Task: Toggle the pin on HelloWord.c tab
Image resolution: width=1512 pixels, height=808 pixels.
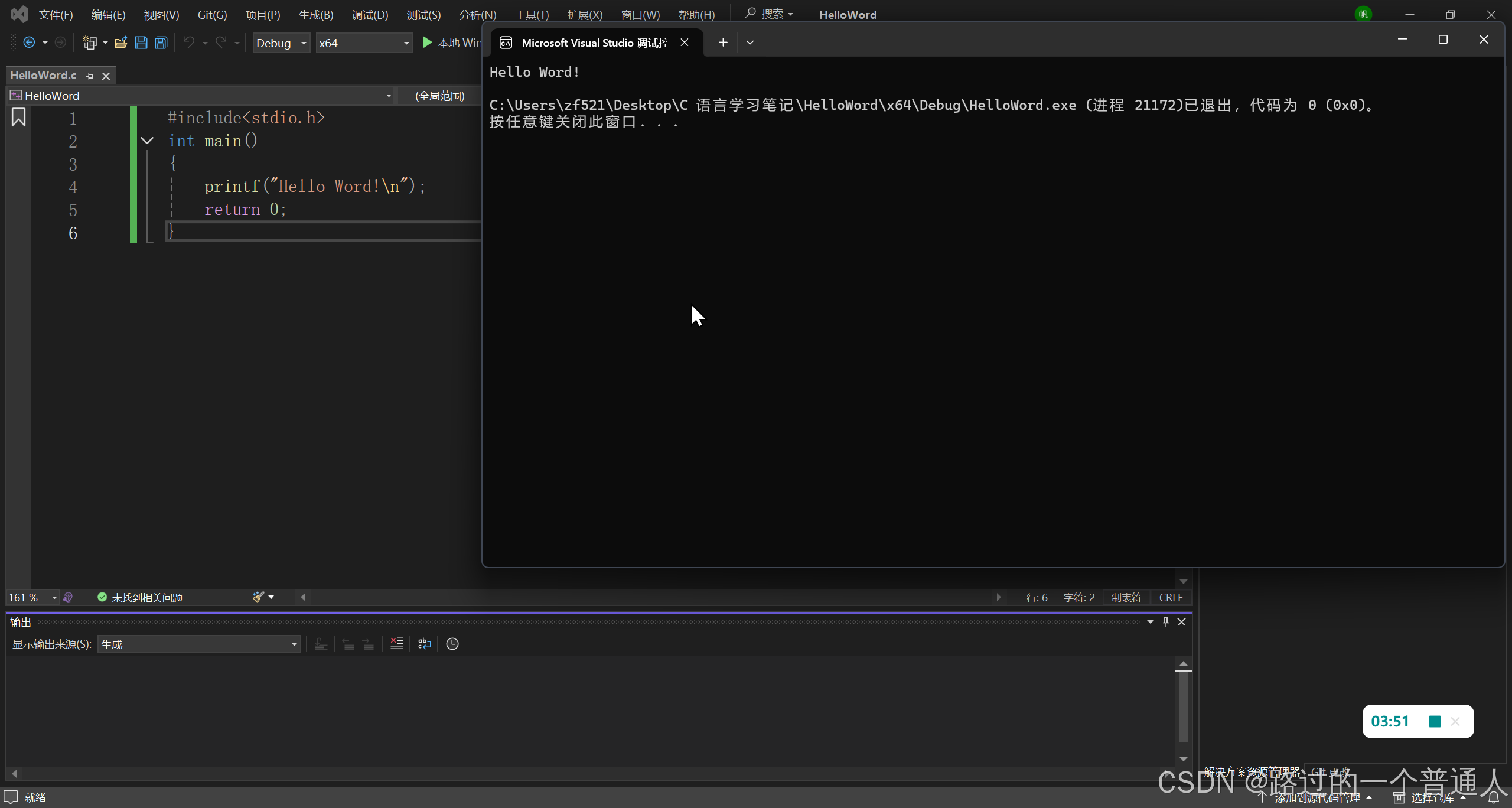Action: pyautogui.click(x=90, y=76)
